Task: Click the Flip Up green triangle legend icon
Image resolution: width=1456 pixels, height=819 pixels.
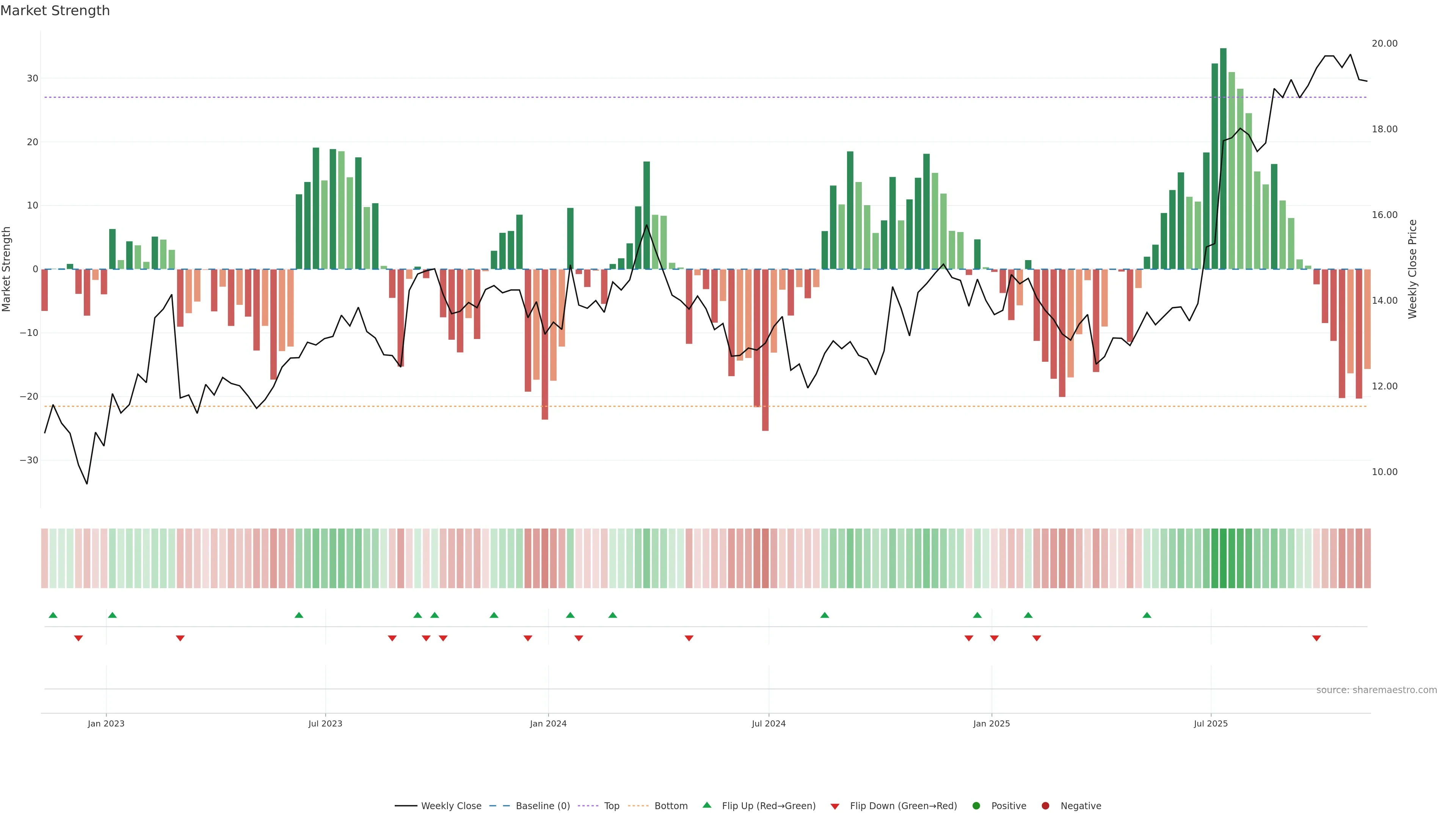Action: coord(706,805)
